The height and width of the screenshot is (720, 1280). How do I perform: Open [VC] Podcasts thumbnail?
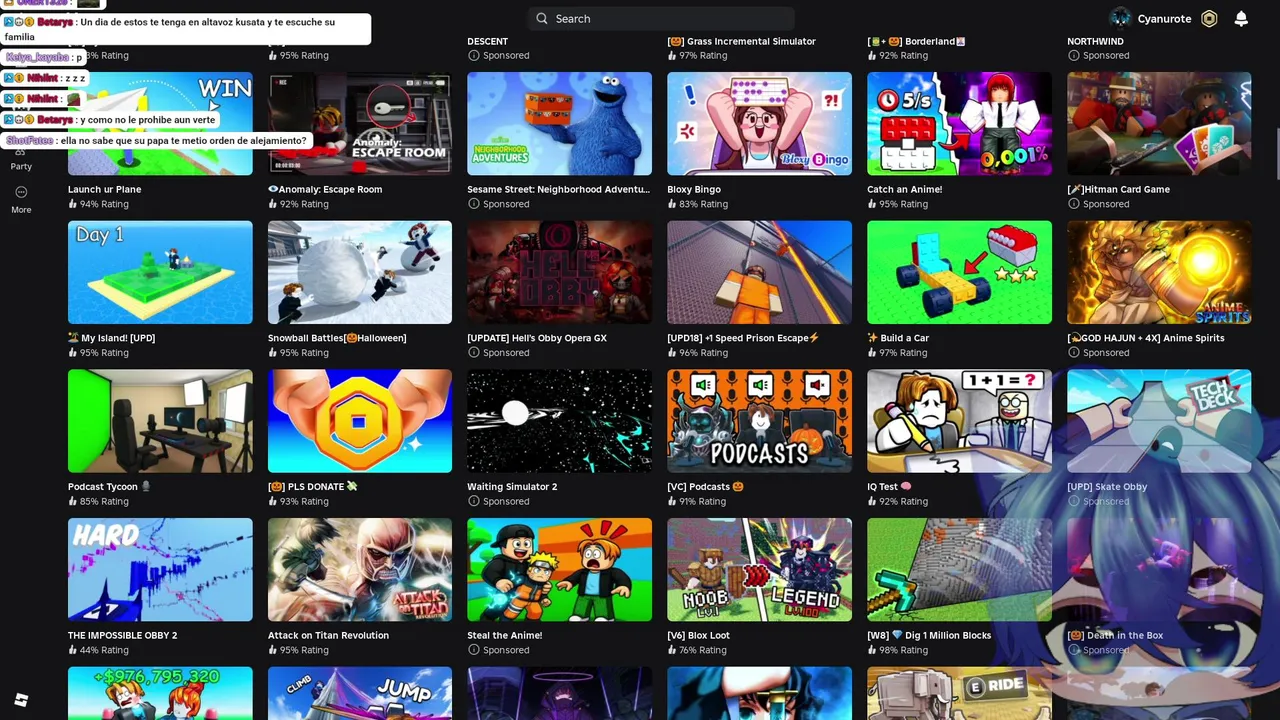759,421
